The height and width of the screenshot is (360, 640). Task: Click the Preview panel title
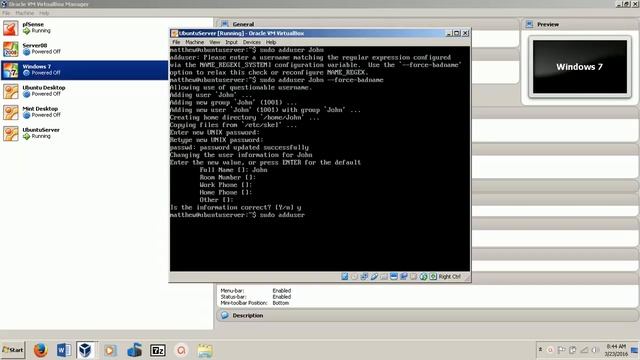(548, 24)
